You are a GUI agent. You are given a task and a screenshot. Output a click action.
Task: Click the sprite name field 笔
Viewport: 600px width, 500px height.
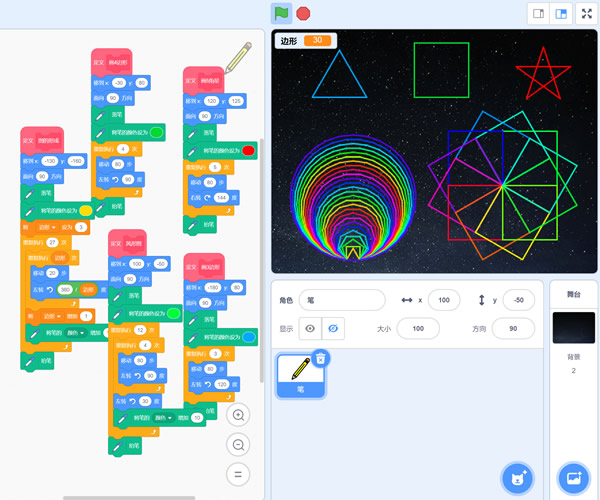pos(342,300)
